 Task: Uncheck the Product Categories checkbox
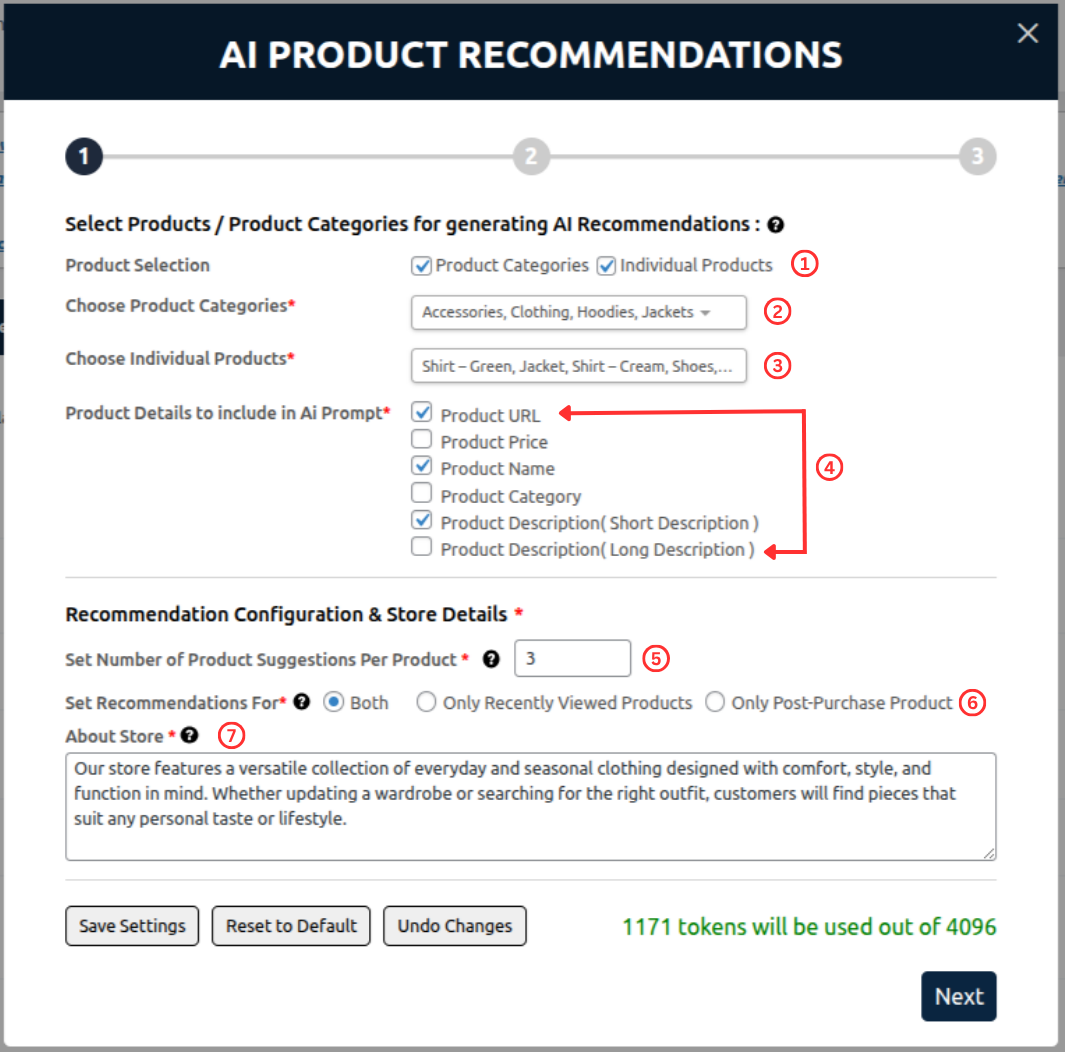pyautogui.click(x=421, y=266)
